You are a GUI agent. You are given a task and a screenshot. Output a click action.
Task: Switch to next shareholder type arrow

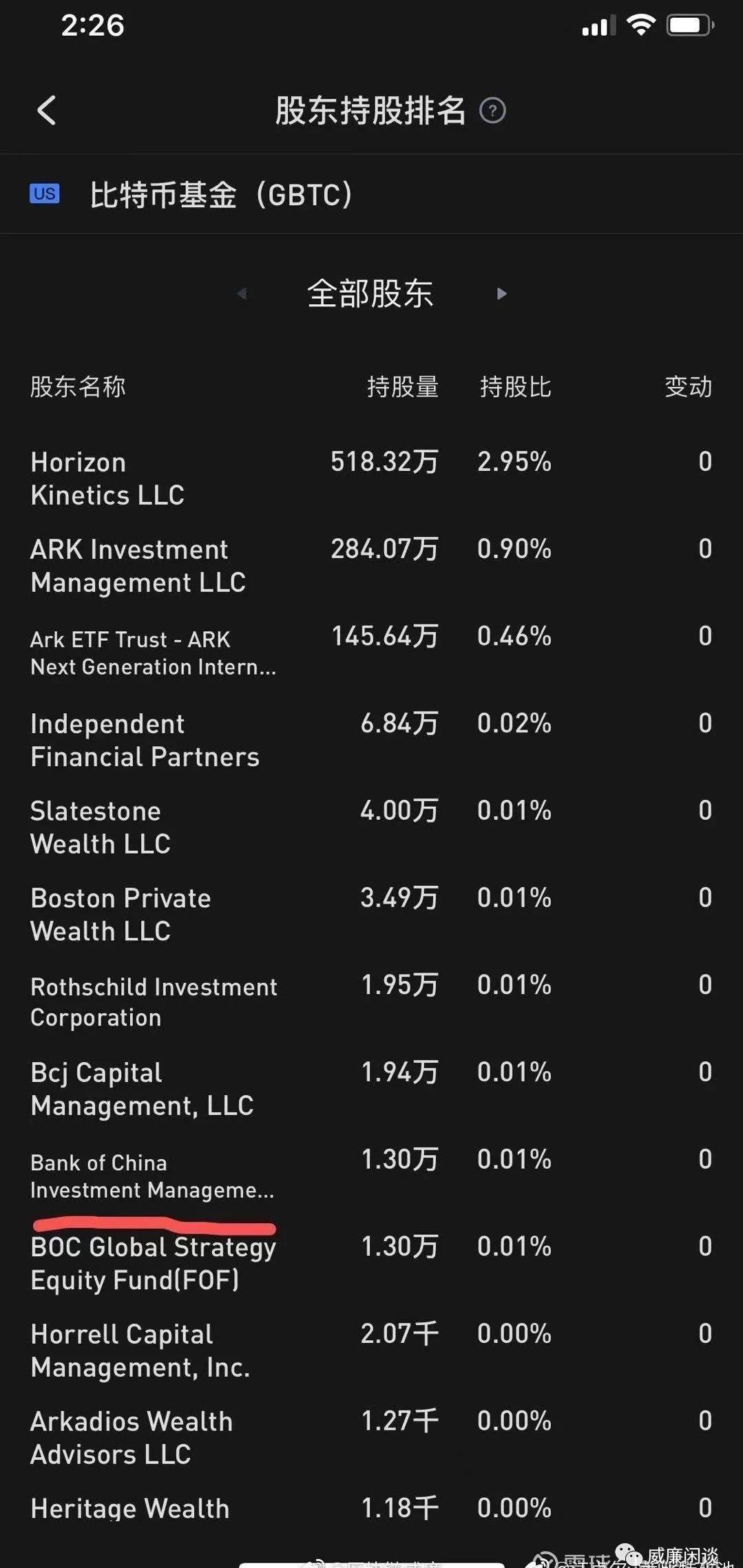(501, 294)
